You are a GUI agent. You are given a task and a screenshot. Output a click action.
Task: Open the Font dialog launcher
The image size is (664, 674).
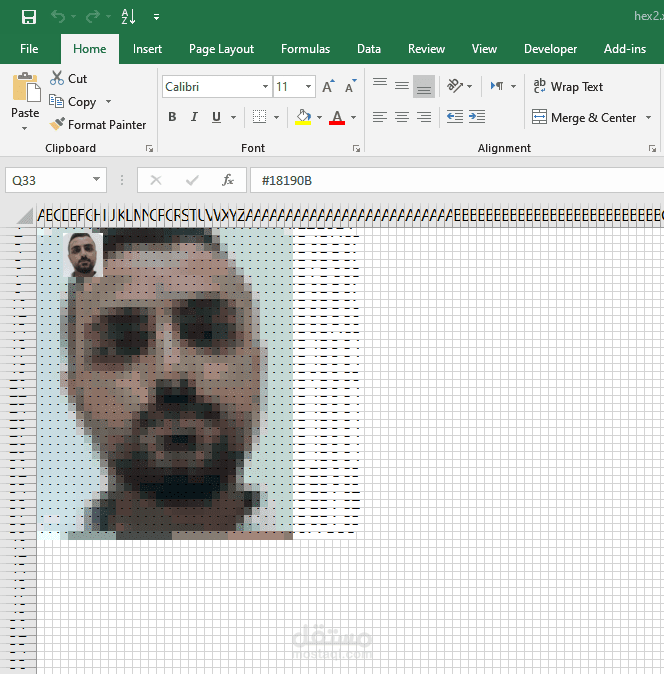356,148
